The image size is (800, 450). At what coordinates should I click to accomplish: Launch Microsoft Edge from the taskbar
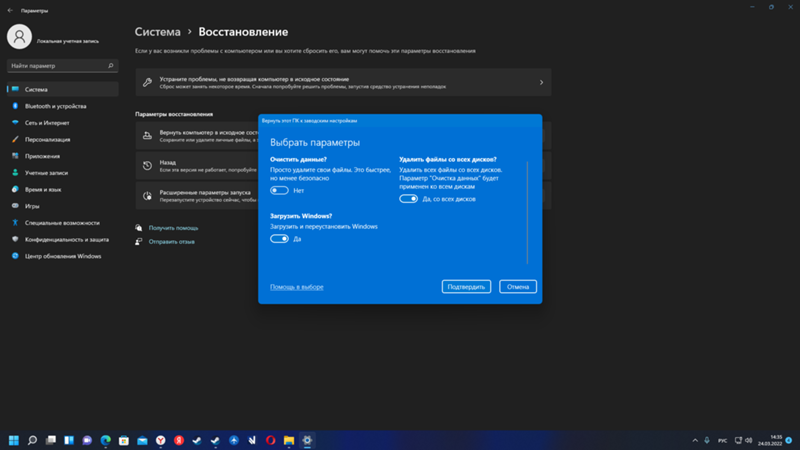[x=106, y=440]
